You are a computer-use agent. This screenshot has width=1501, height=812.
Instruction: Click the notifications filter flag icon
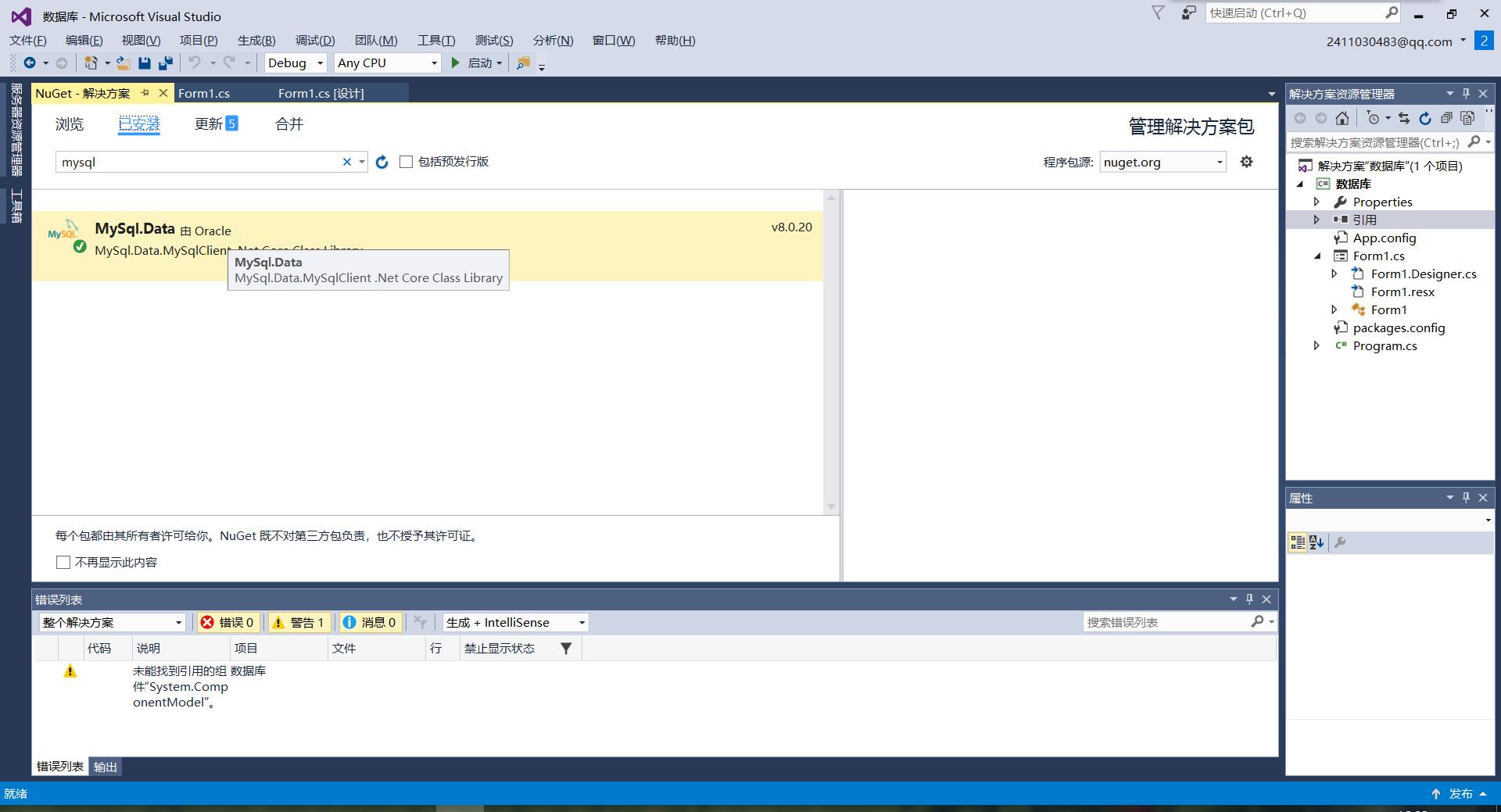point(1159,13)
